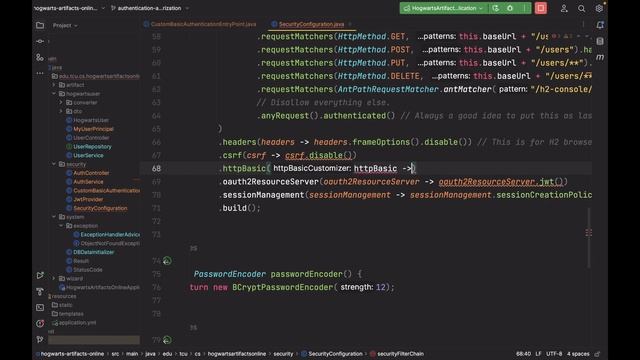Change LF line separator in status bar
This screenshot has height=360, width=640.
[538, 354]
